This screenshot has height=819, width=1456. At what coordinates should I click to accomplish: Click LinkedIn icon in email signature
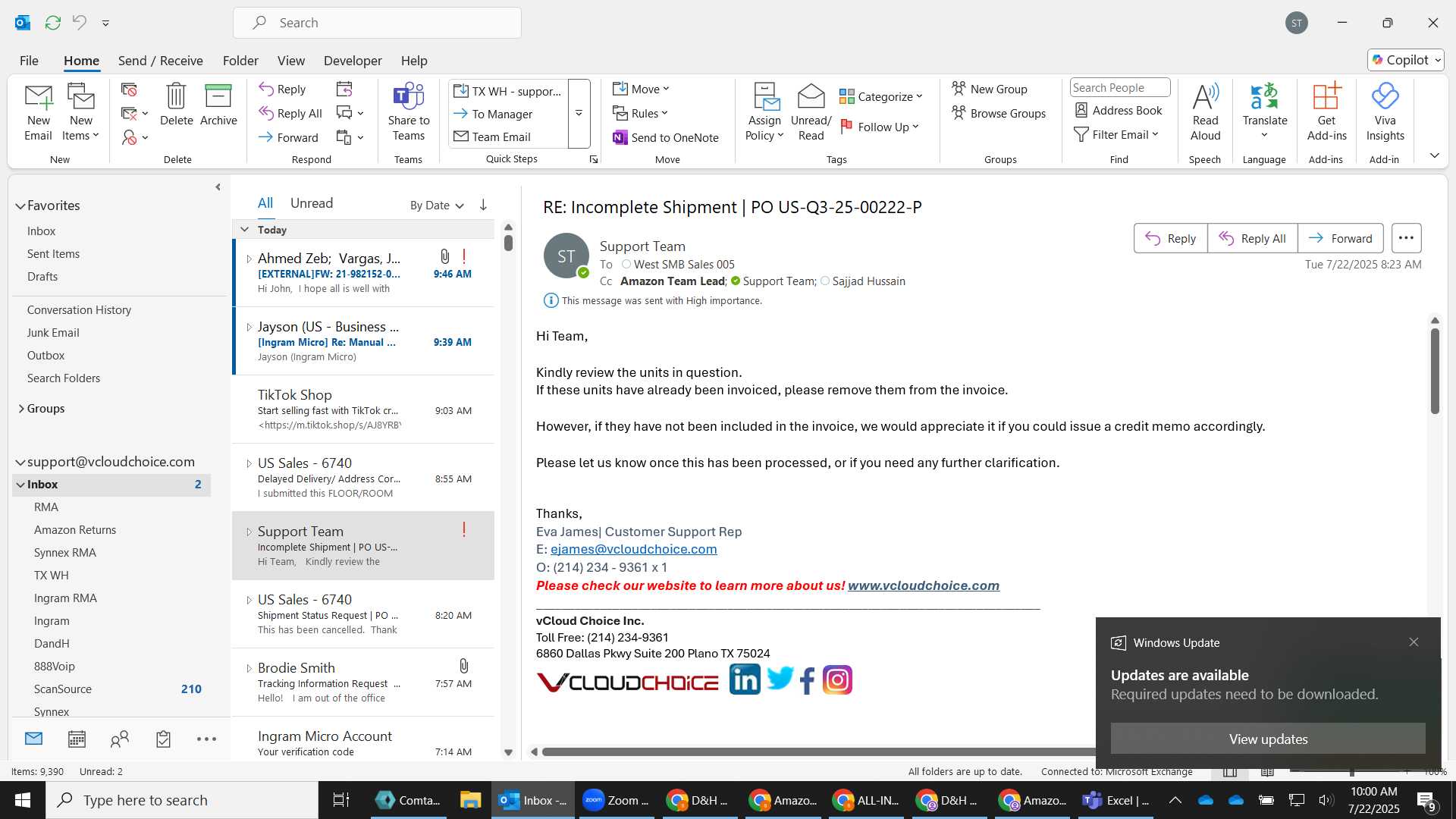(745, 679)
